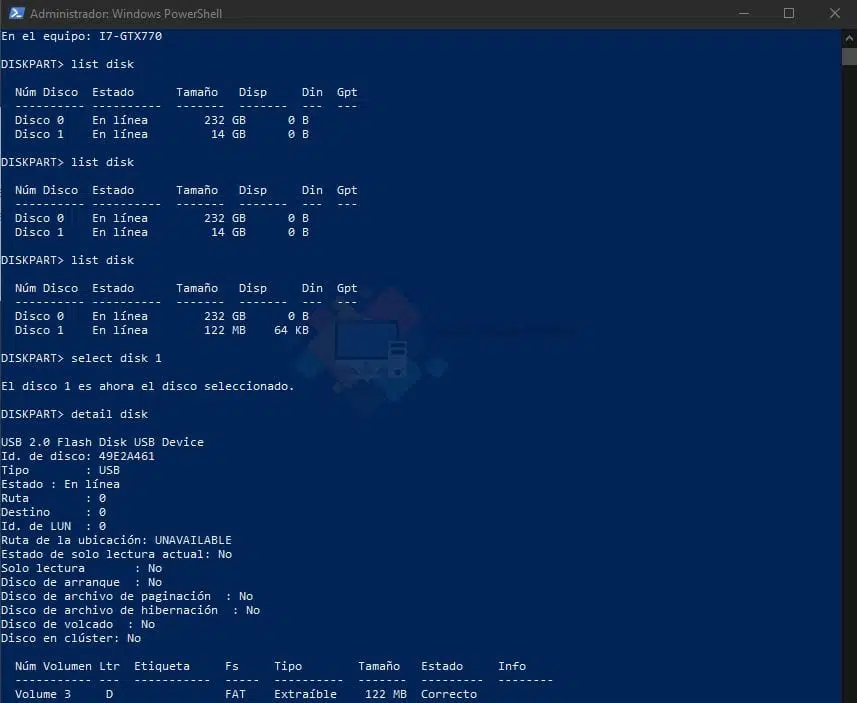Click the 'Correcto' status value
The width and height of the screenshot is (857, 703).
point(449,694)
